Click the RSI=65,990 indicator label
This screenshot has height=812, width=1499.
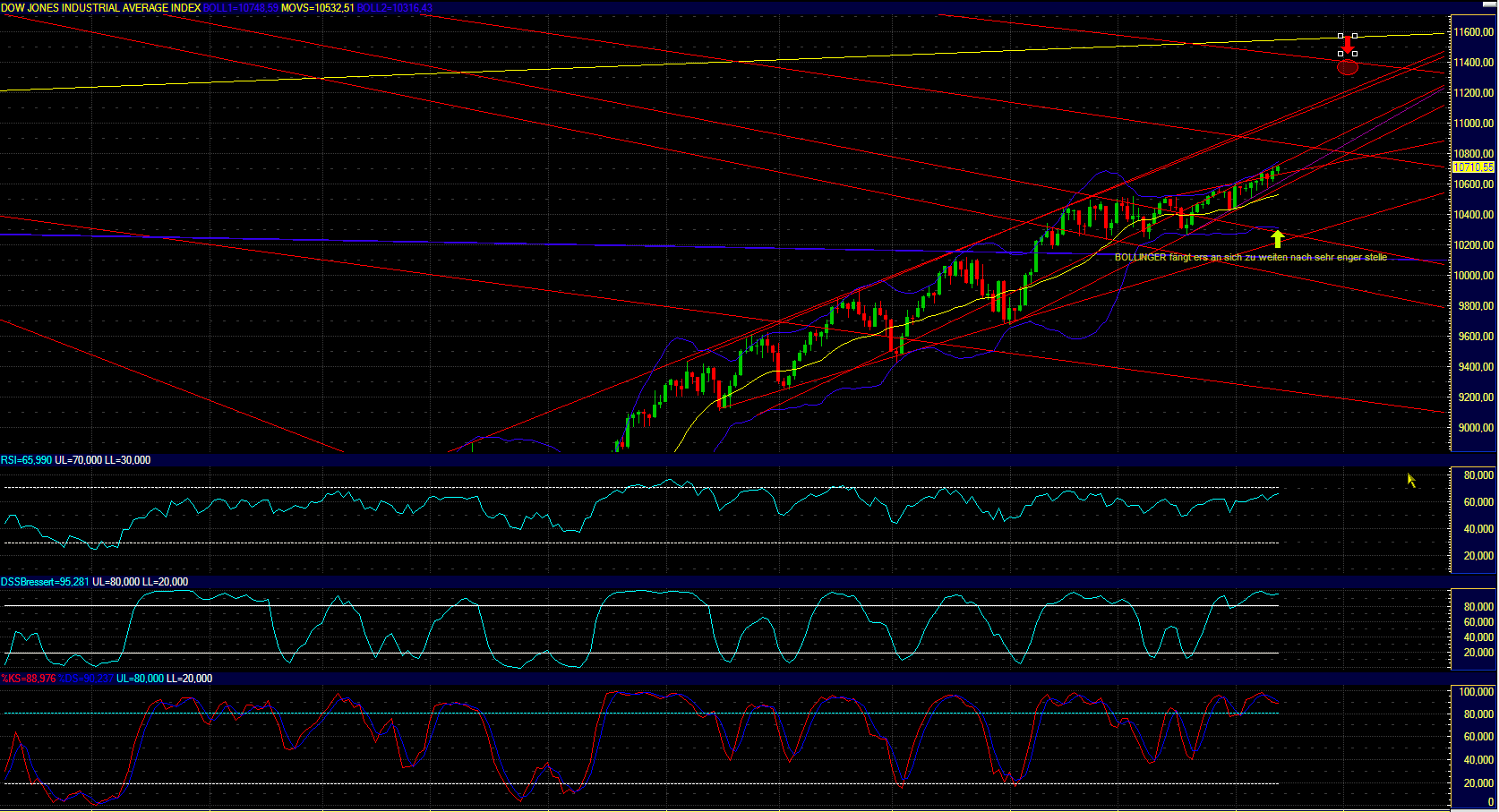pyautogui.click(x=26, y=460)
